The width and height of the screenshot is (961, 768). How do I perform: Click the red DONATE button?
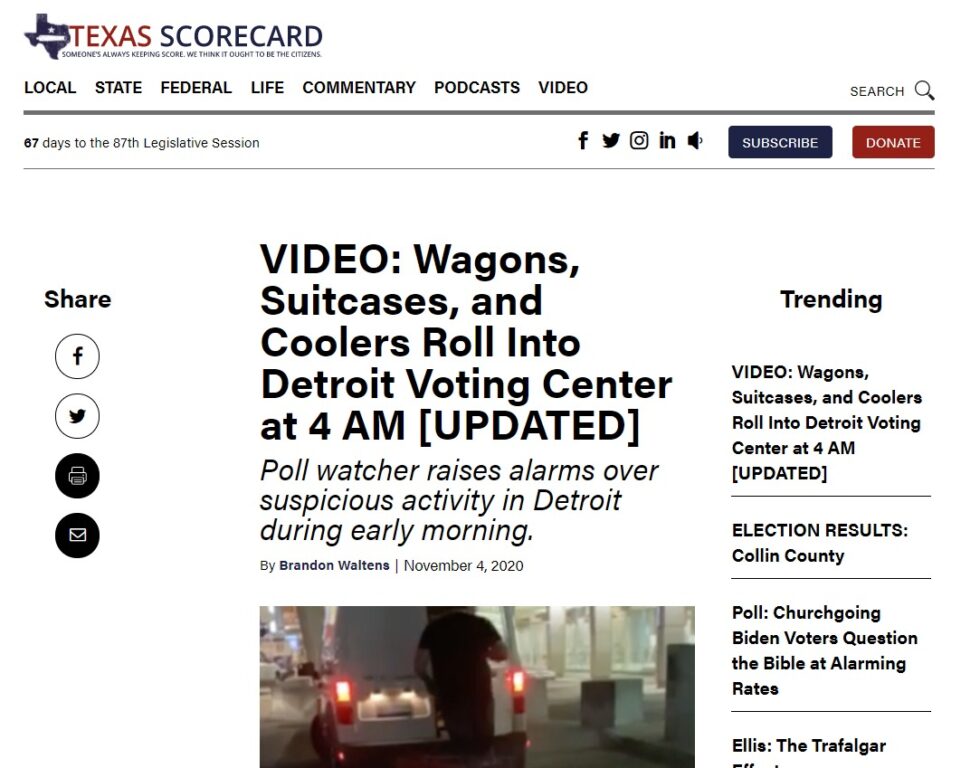tap(893, 142)
